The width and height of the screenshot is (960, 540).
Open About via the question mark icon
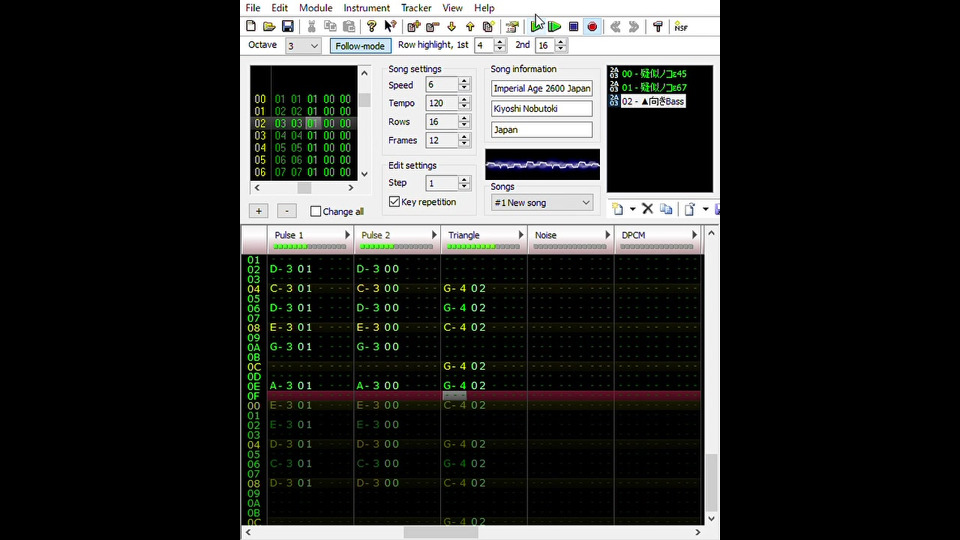coord(371,27)
